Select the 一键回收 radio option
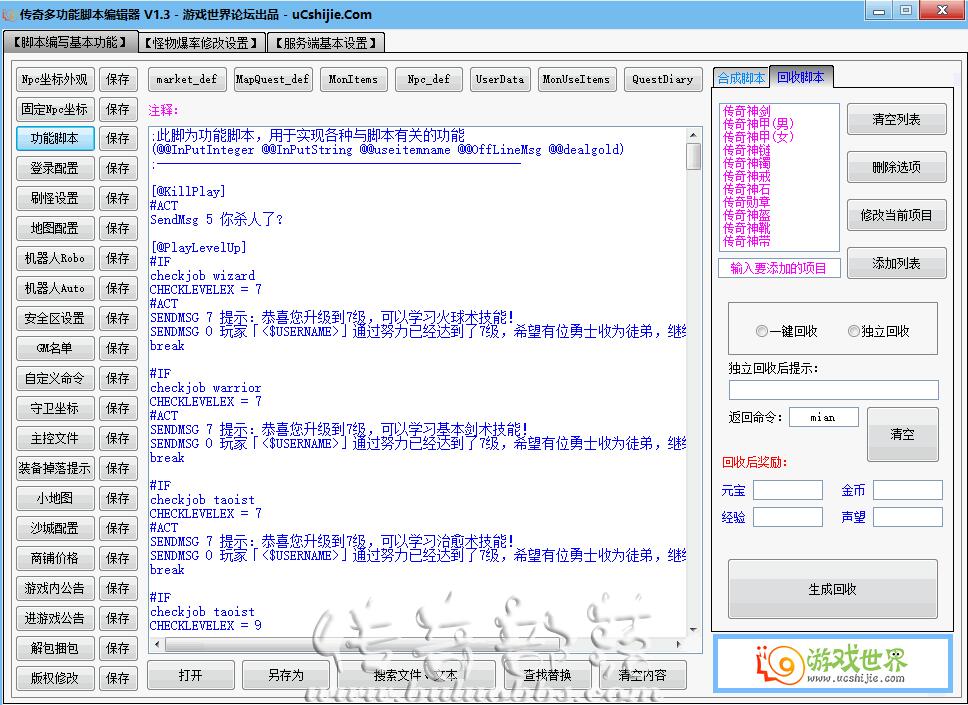Viewport: 968px width, 705px height. pyautogui.click(x=786, y=332)
